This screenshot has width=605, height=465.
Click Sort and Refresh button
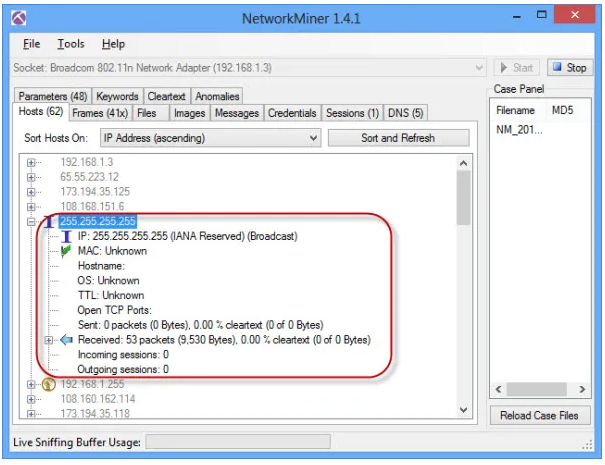397,138
